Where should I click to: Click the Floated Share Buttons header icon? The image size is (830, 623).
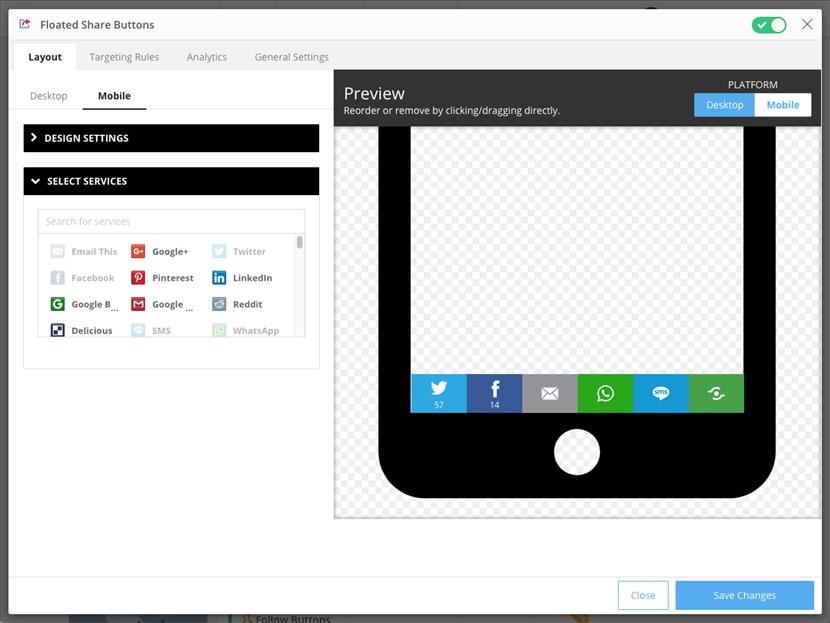pos(25,24)
